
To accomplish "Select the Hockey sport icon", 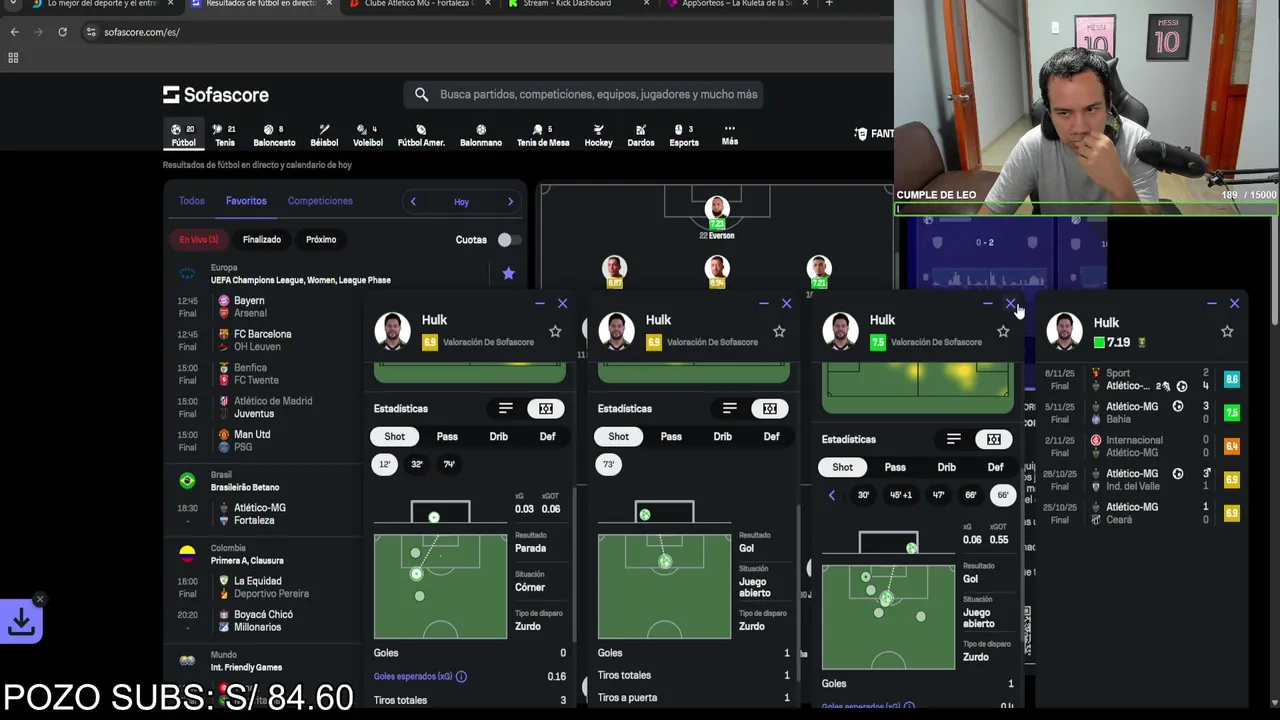I will point(598,135).
